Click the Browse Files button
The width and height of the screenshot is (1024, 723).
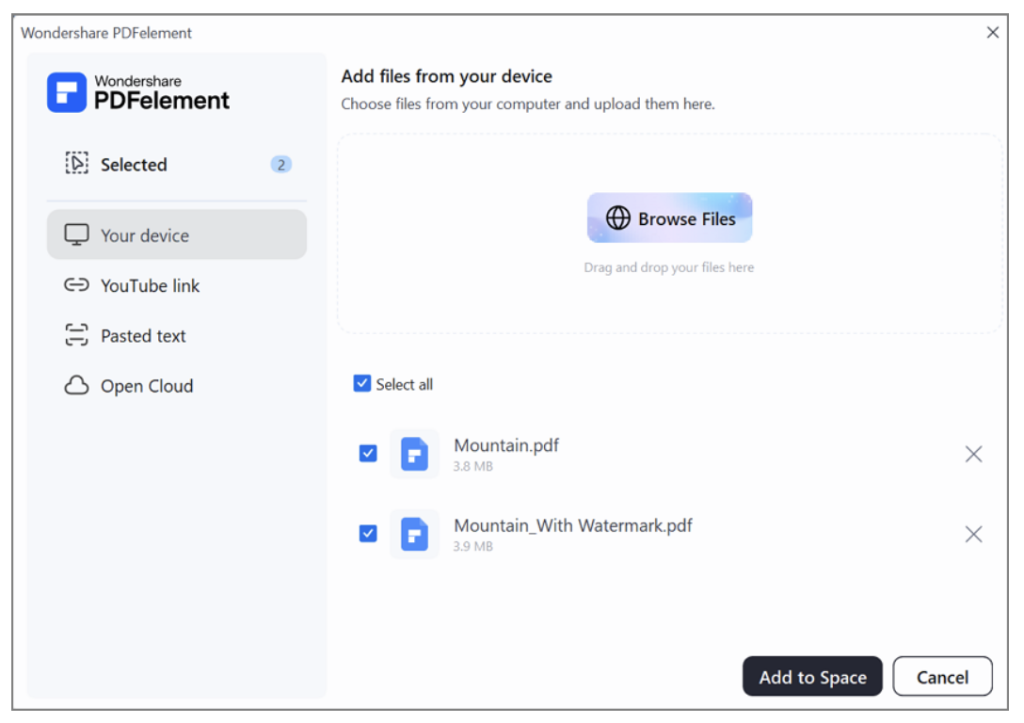[669, 218]
